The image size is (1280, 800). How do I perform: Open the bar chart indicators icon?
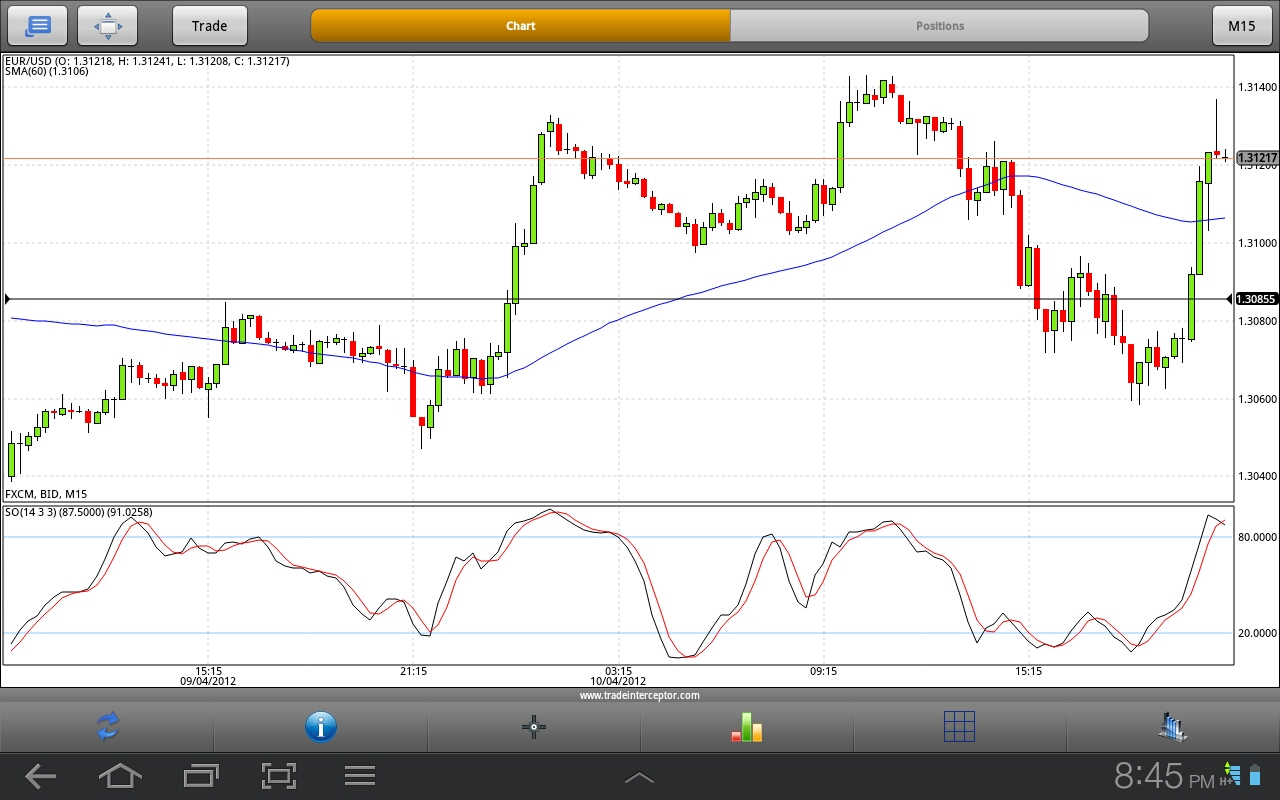[x=747, y=727]
